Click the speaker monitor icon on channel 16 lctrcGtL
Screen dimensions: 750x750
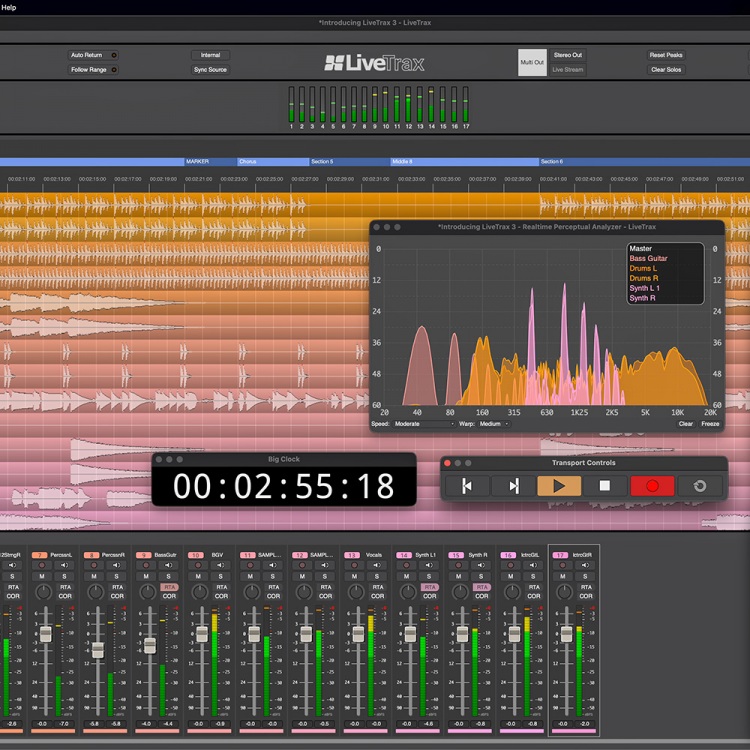tap(533, 565)
